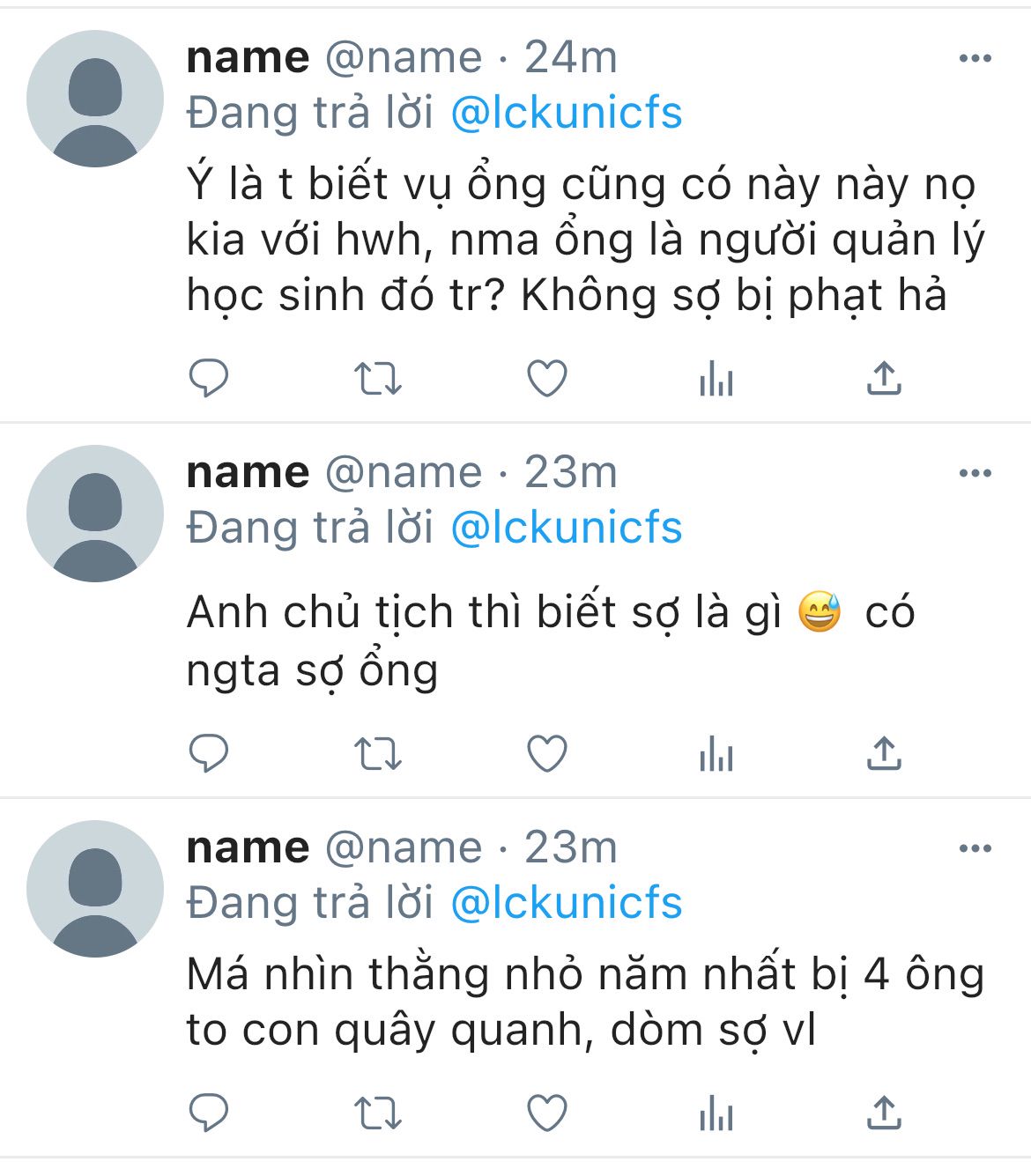This screenshot has height=1176, width=1031.
Task: Open more options on the third tweet
Action: click(975, 848)
